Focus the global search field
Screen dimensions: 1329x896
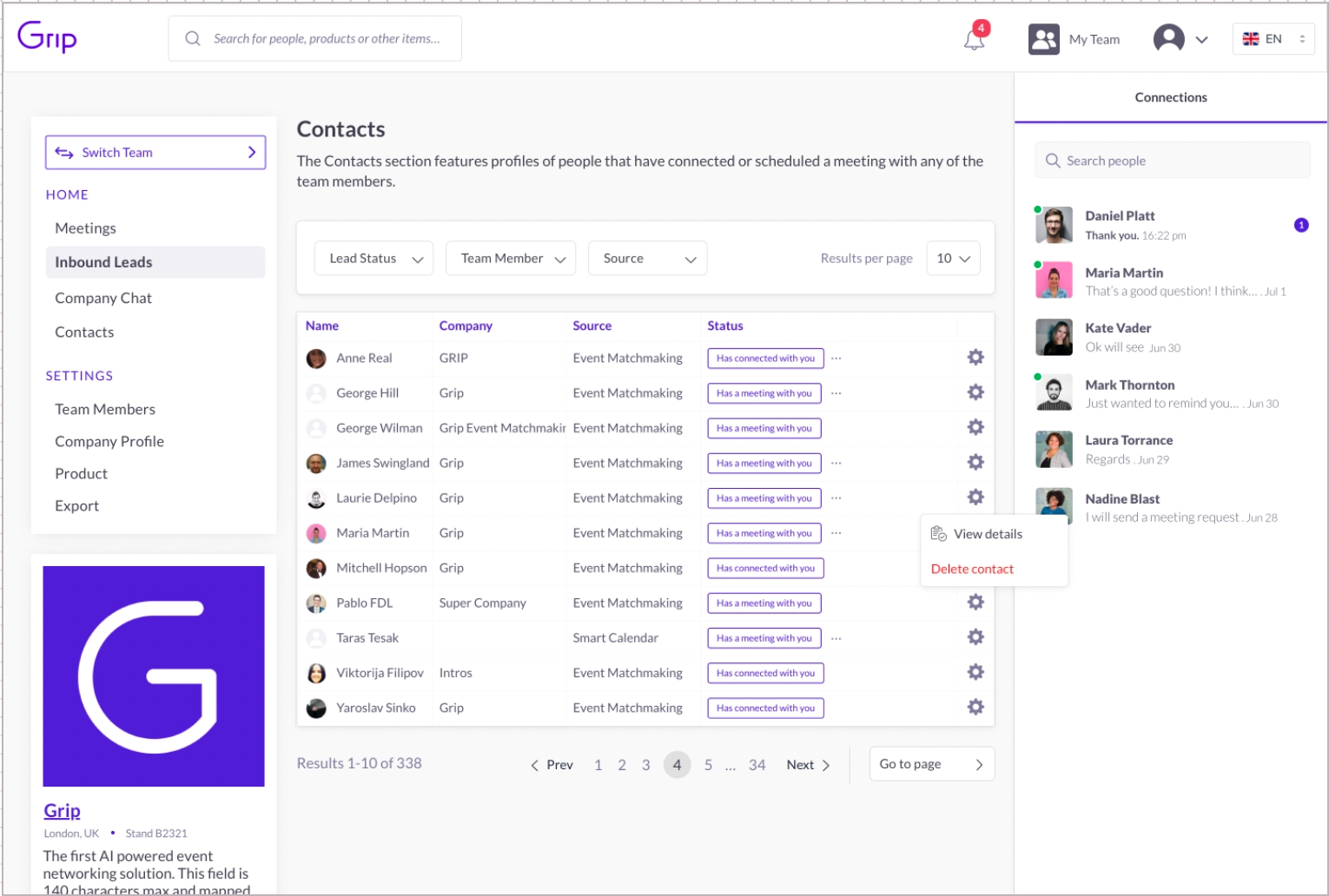315,38
